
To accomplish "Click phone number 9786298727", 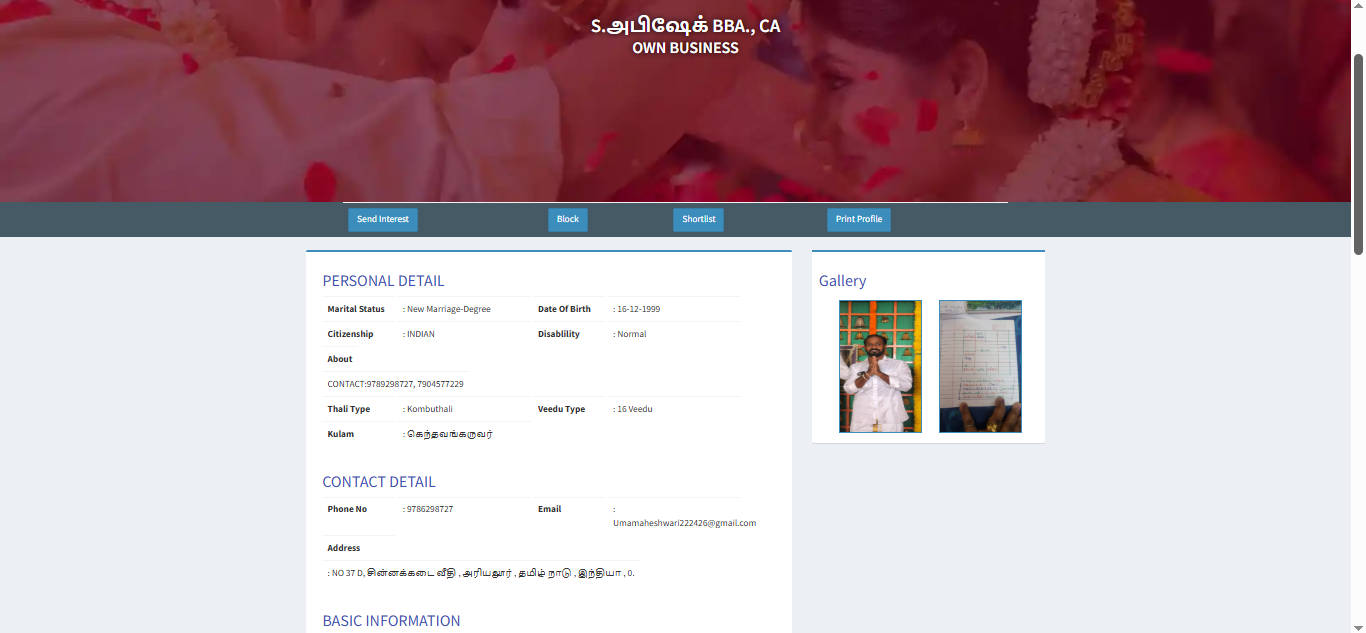I will point(430,509).
